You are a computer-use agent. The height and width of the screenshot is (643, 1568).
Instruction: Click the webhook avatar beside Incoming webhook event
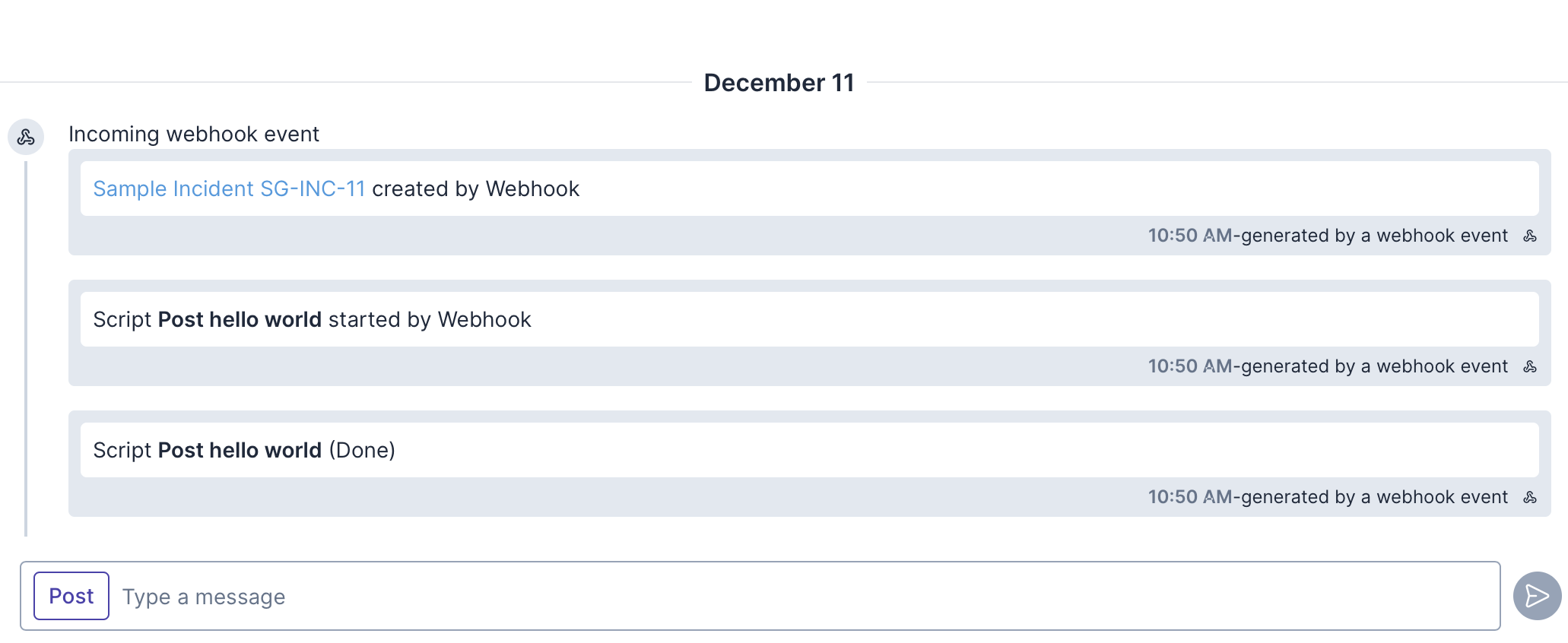click(26, 138)
